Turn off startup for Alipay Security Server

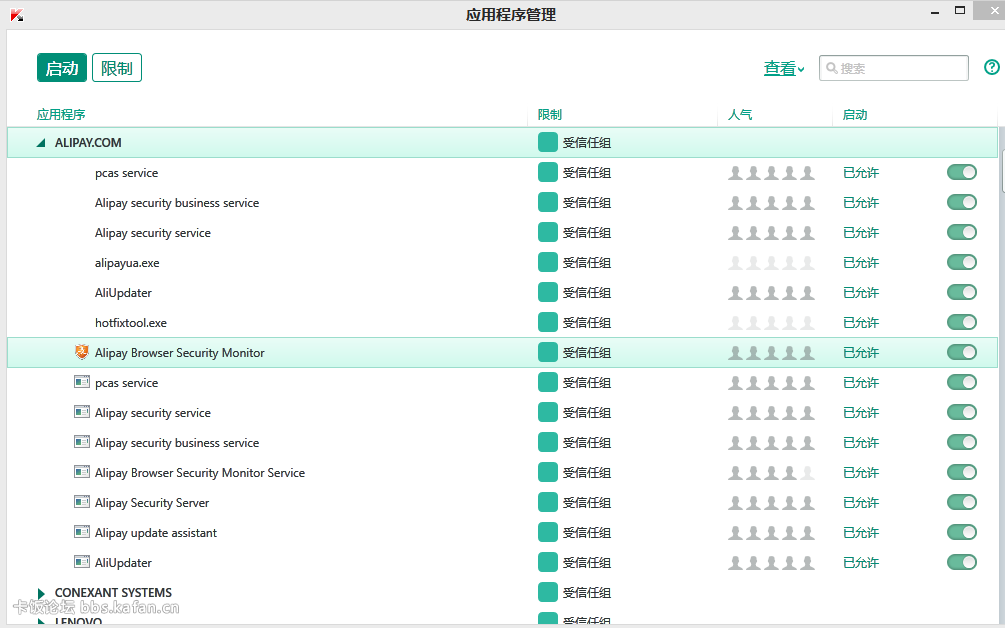tap(961, 502)
